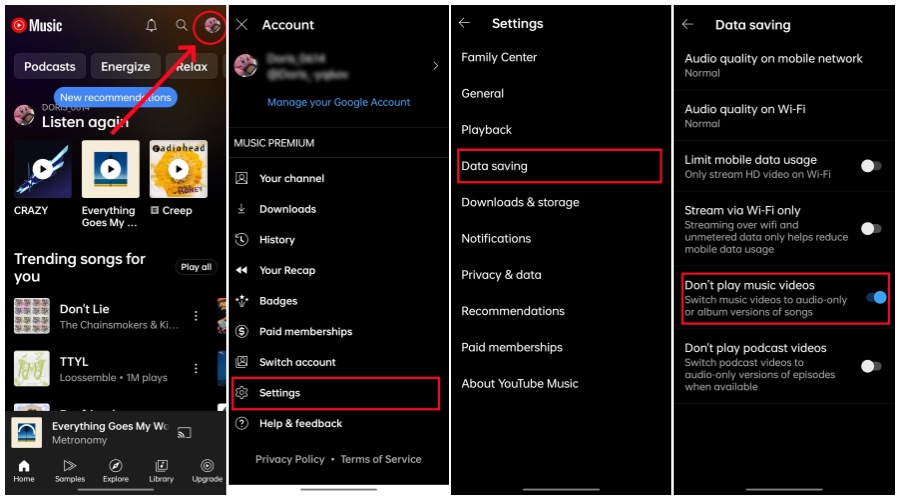Go to Home tab

24,471
